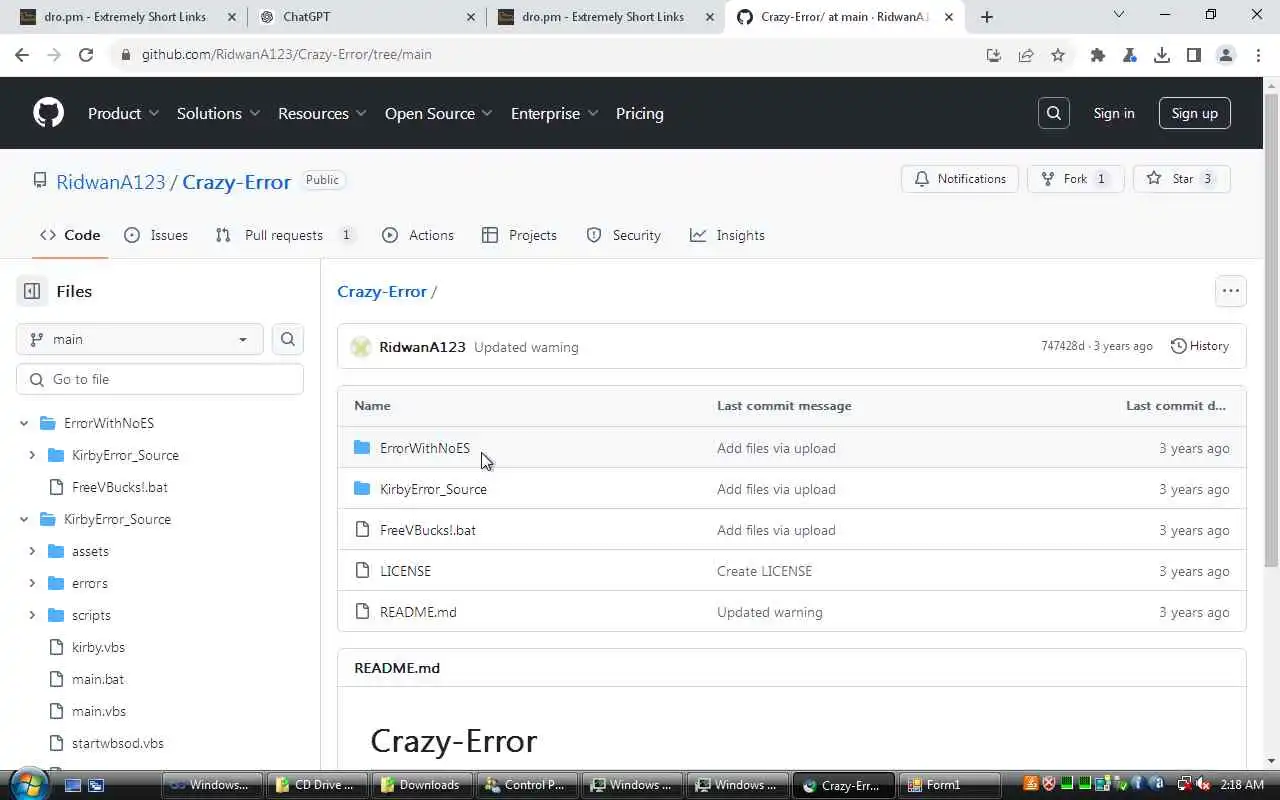Image resolution: width=1280 pixels, height=800 pixels.
Task: Reload the page
Action: (86, 55)
